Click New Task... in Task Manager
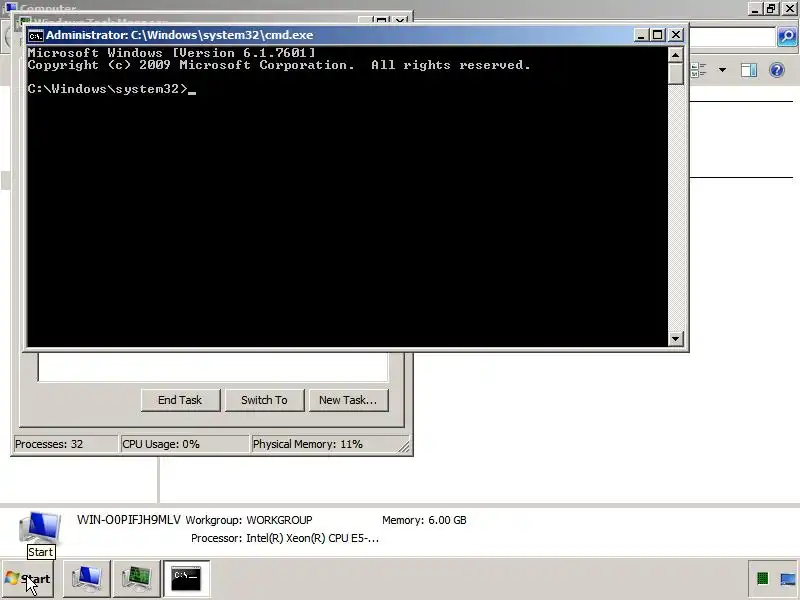This screenshot has width=800, height=600. (348, 400)
